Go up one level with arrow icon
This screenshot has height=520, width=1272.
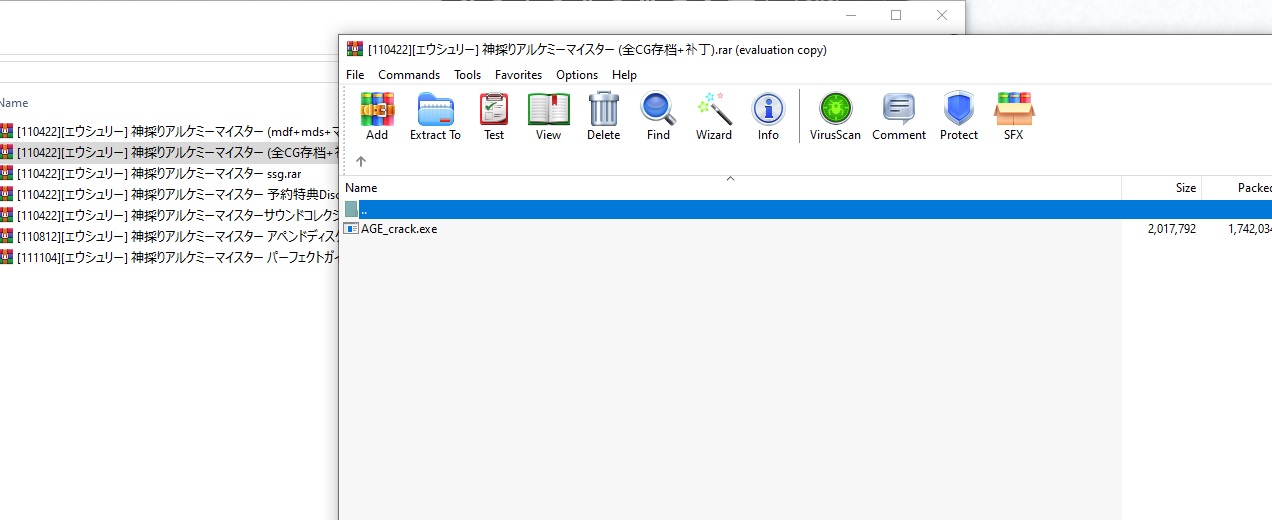coord(361,161)
